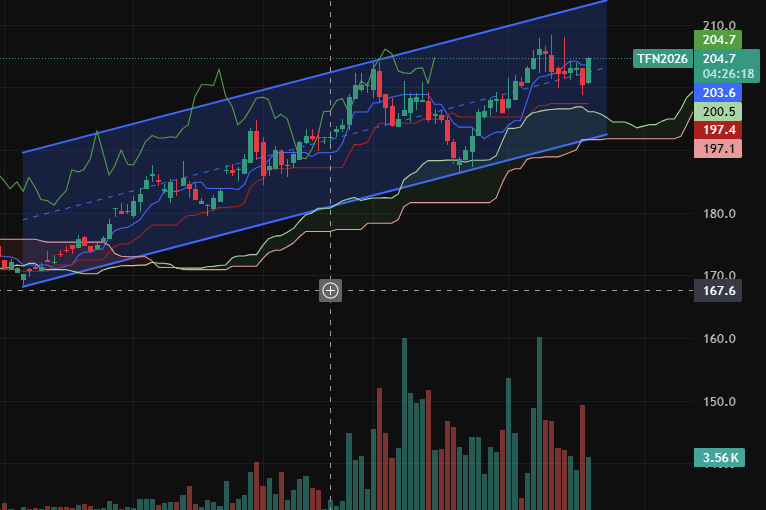Select the blue 203.6 price label

pos(719,93)
